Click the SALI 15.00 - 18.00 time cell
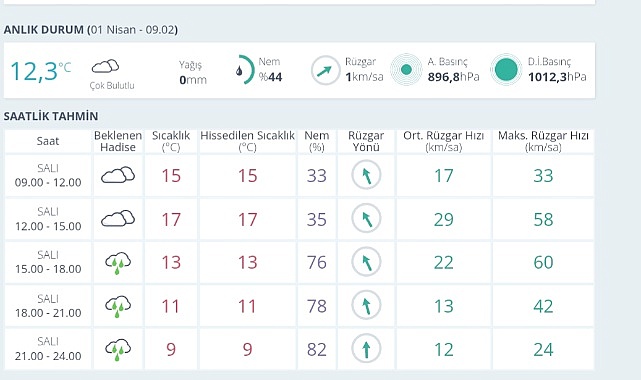This screenshot has height=380, width=641. [48, 262]
